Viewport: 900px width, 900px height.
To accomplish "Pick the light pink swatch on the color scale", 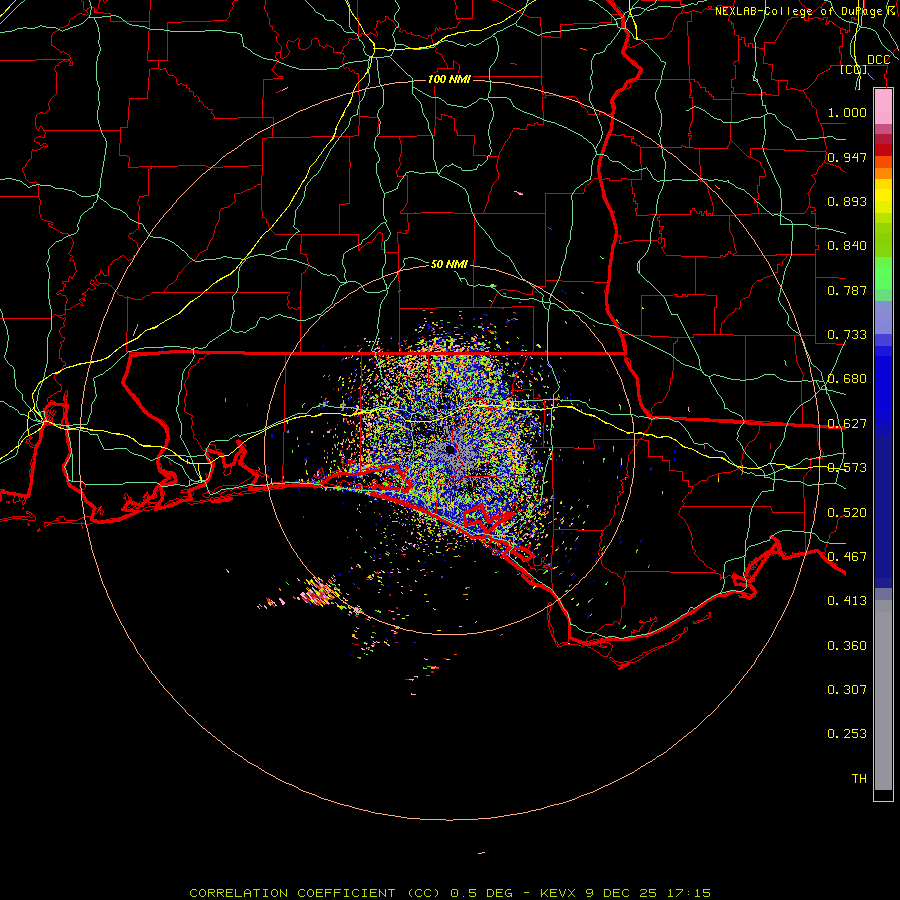I will click(x=883, y=107).
